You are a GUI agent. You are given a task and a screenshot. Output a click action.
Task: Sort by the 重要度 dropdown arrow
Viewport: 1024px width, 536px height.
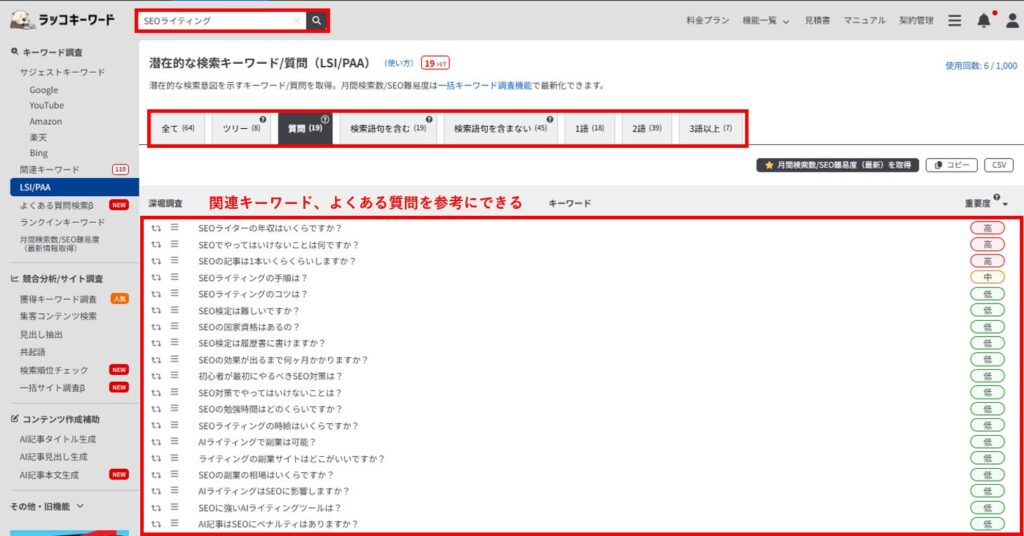pos(1006,204)
